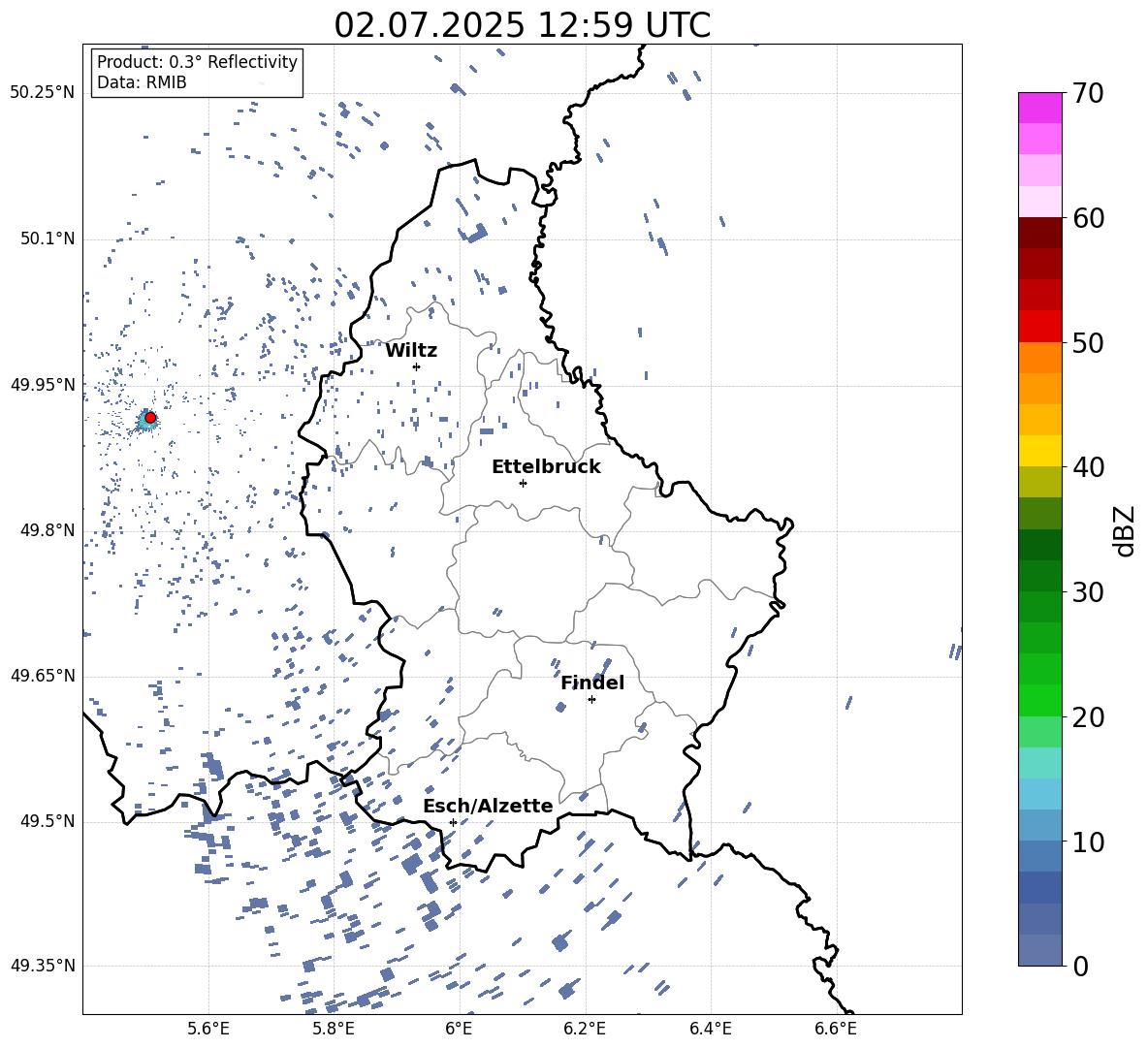Click the longitude label 5.6°E

(x=208, y=1029)
